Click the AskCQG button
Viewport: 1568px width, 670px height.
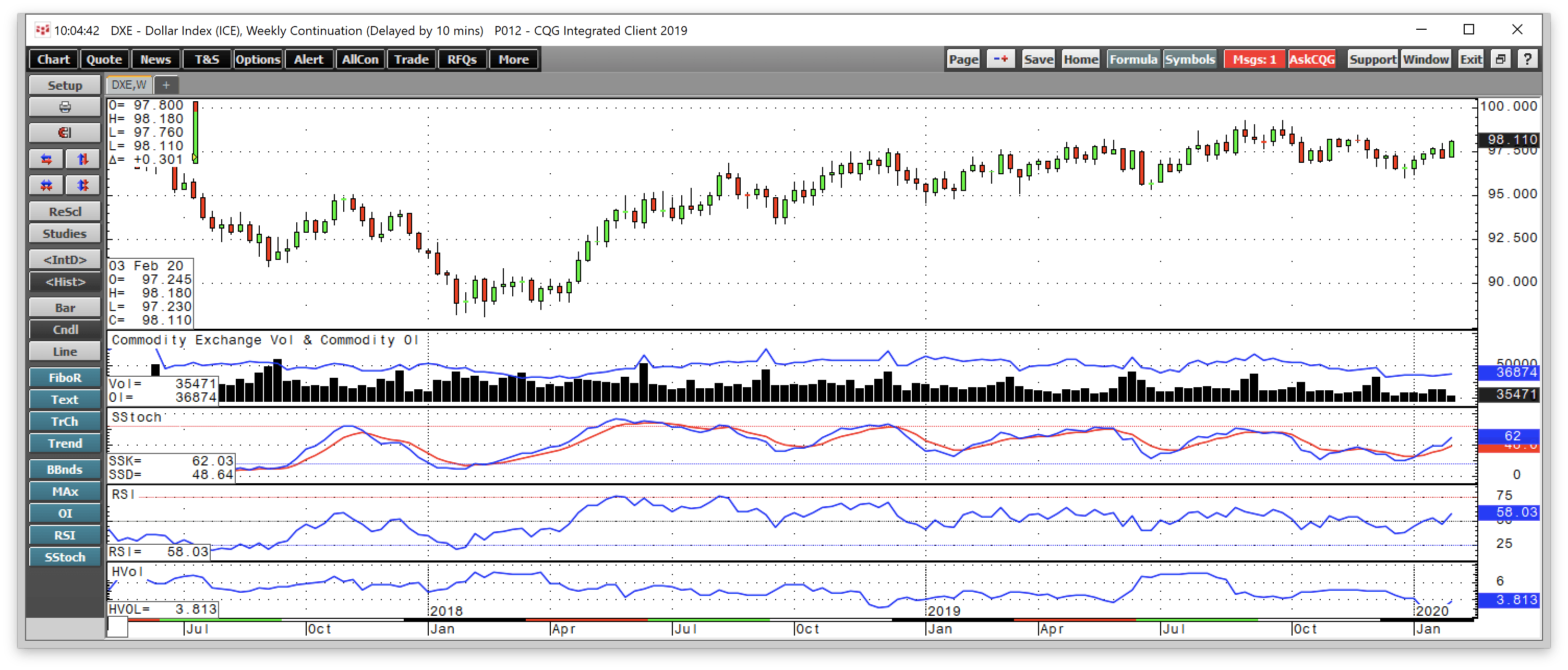pos(1312,59)
